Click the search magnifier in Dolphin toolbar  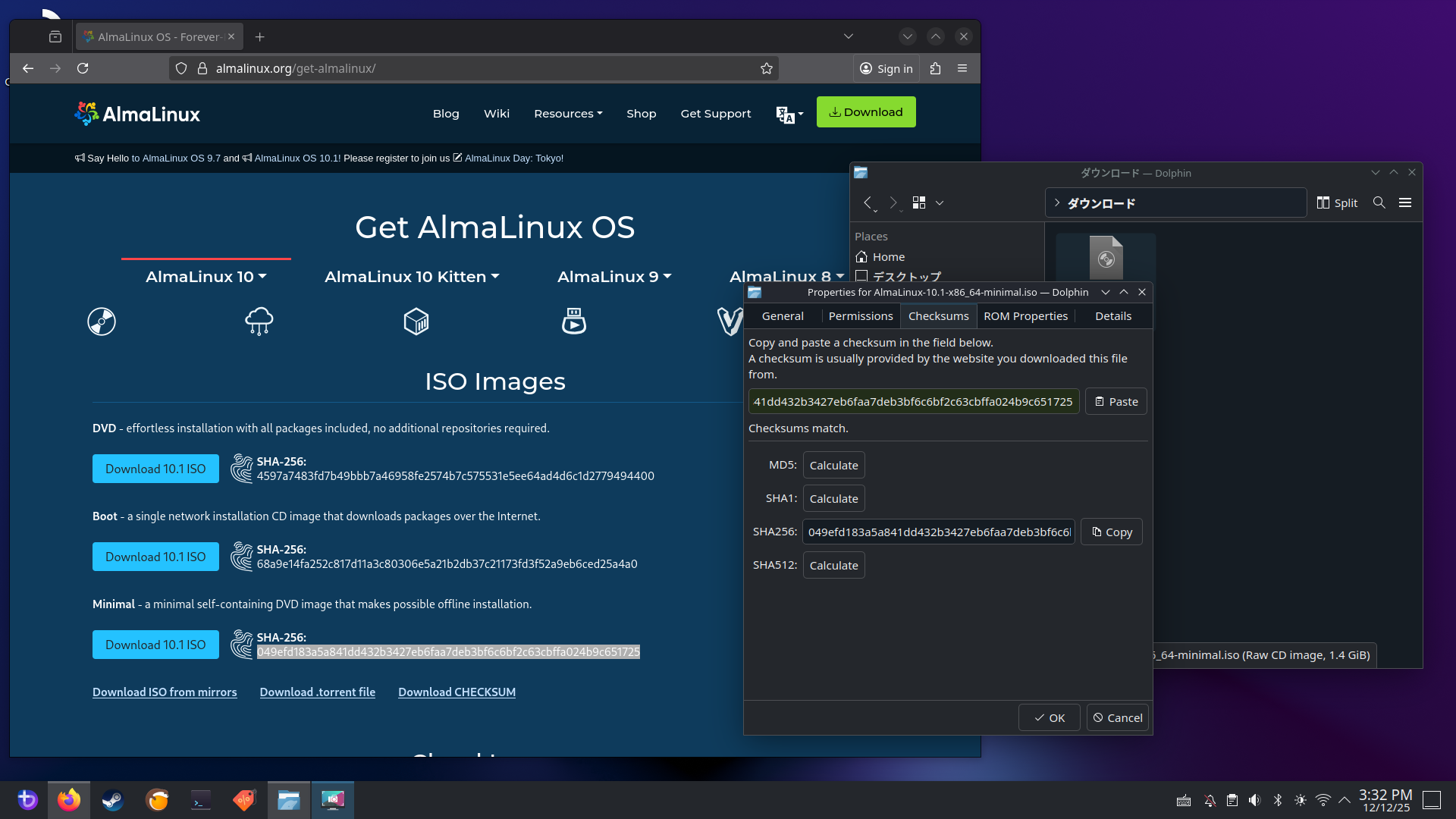(x=1379, y=202)
